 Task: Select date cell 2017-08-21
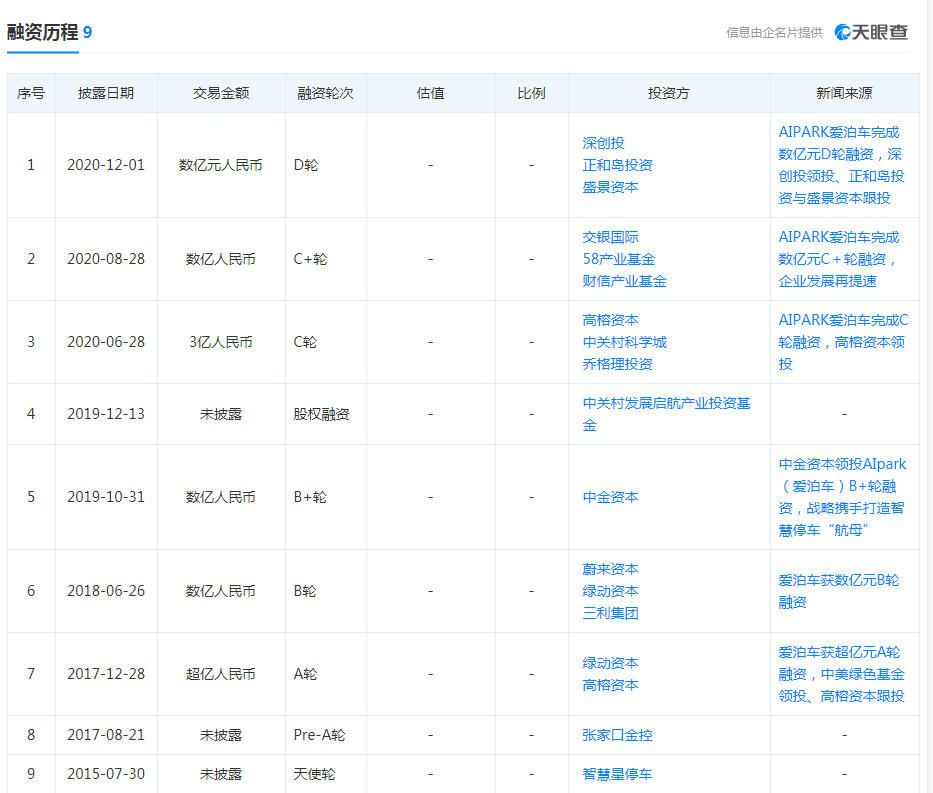[x=106, y=735]
